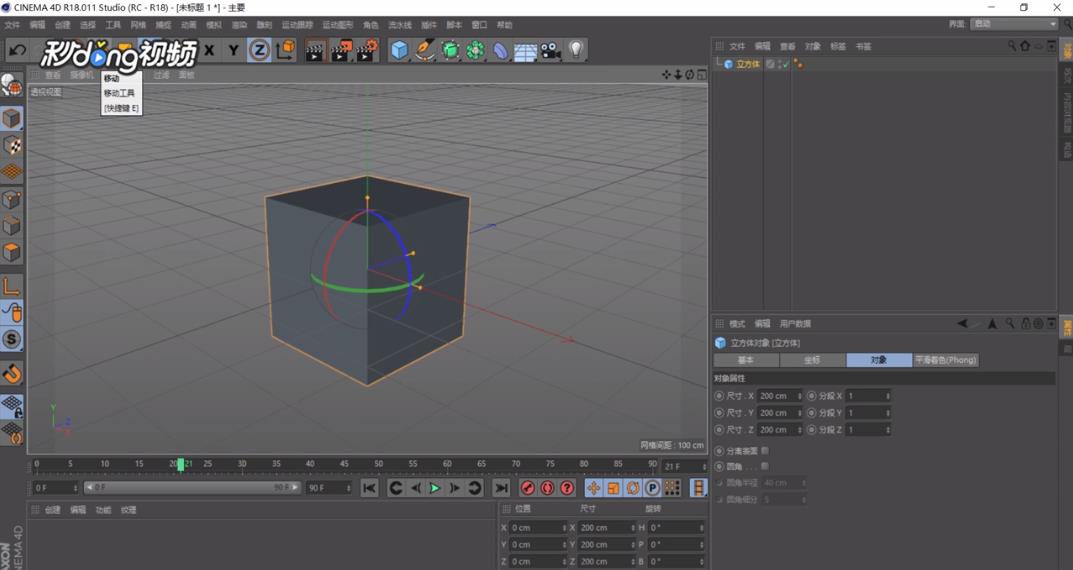Toggle Parameter P keyframe icon
The height and width of the screenshot is (570, 1073).
coord(652,488)
